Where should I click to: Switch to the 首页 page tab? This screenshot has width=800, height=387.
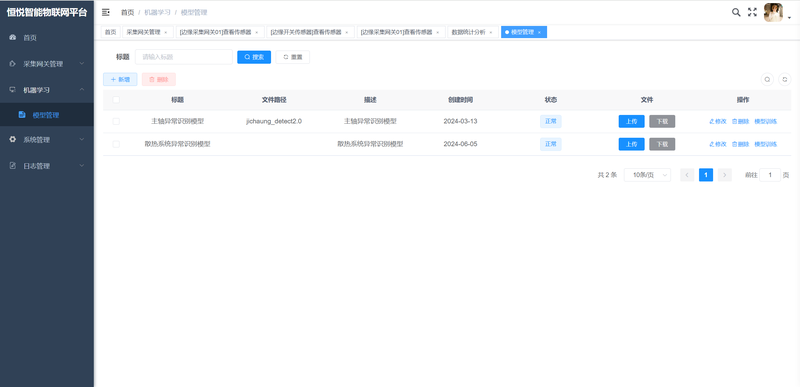coord(110,32)
